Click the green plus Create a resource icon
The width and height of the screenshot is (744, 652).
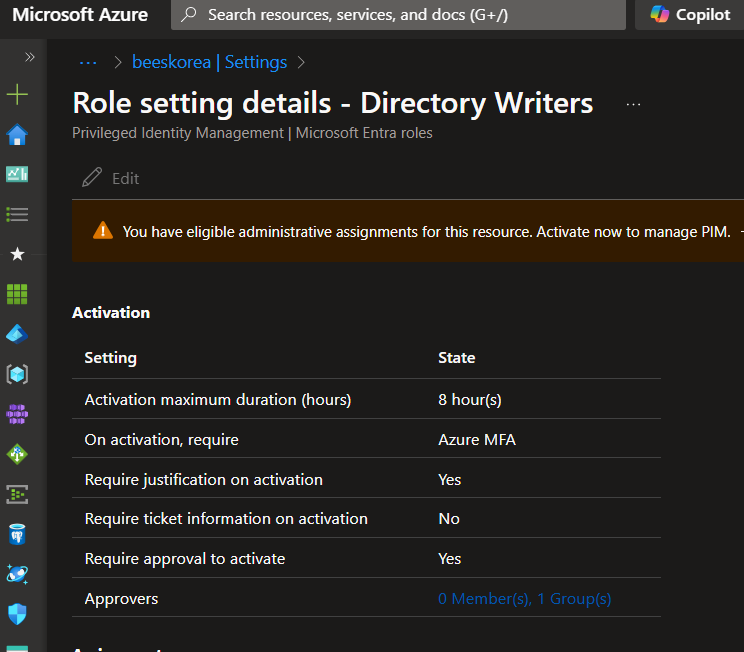click(x=17, y=94)
